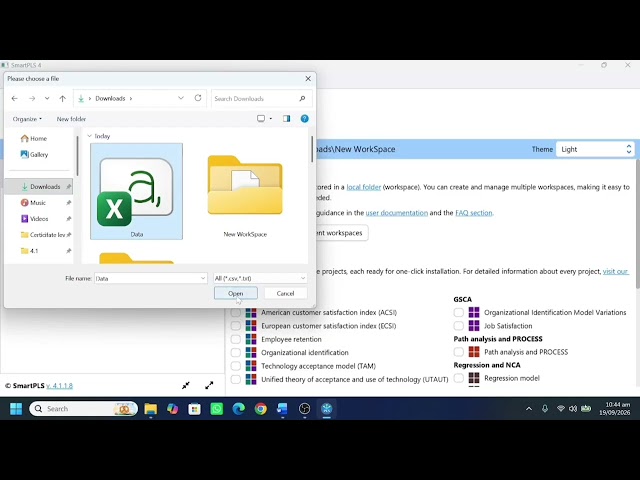Click the Regression model project icon
The image size is (640, 480).
[x=474, y=378]
